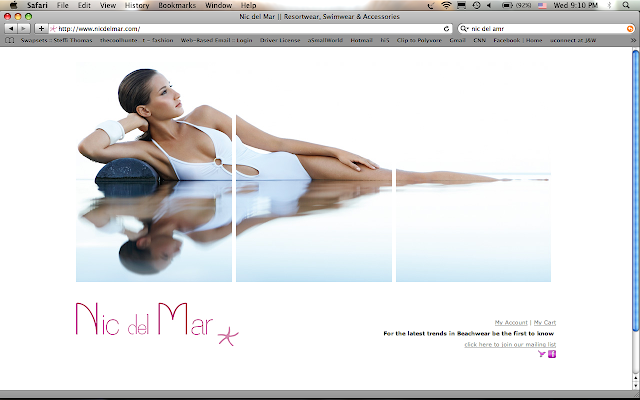Image resolution: width=640 pixels, height=400 pixels.
Task: Reload the page with the refresh icon
Action: (x=447, y=29)
